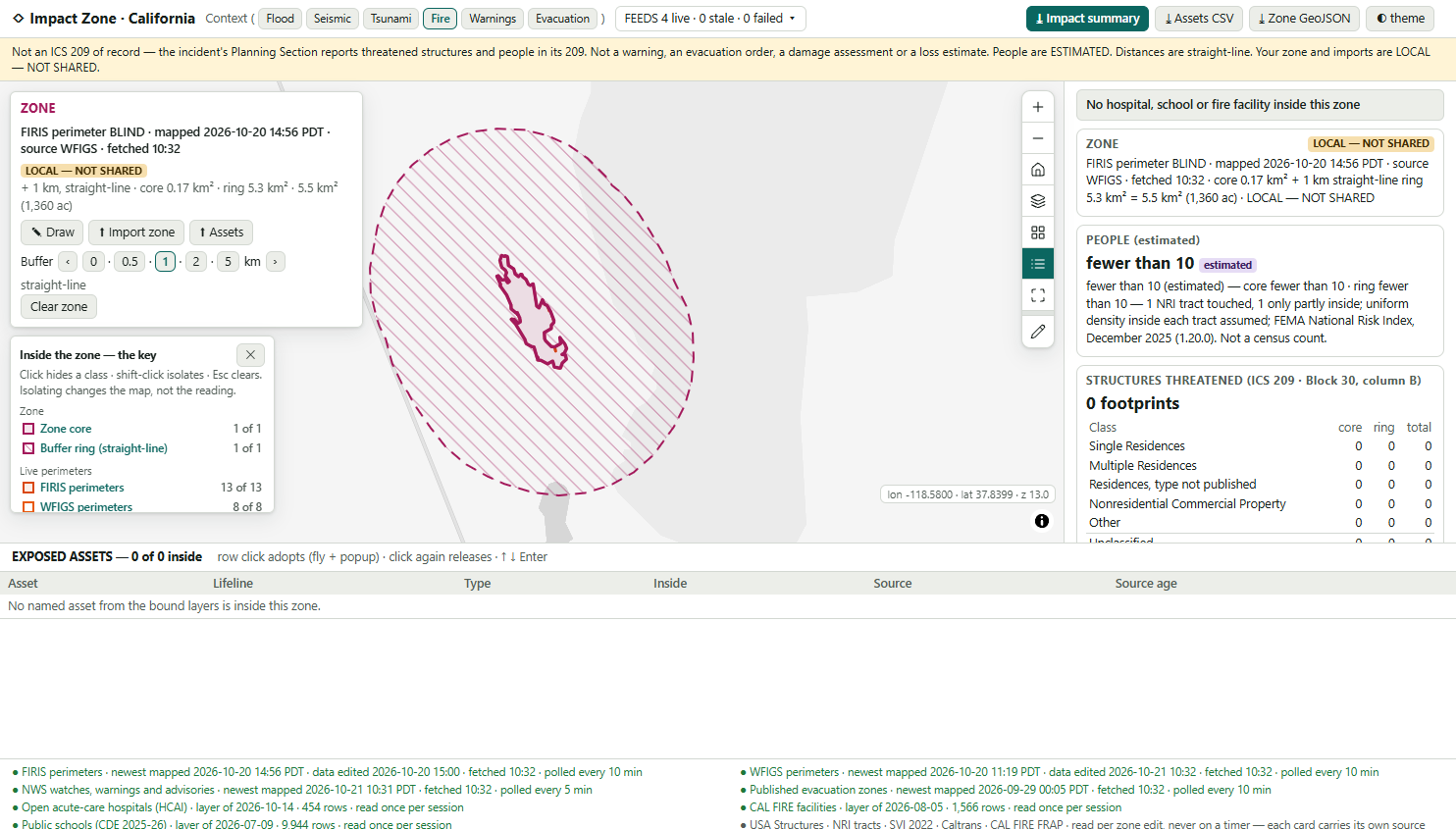Close the Inside the zone key panel
Image resolution: width=1456 pixels, height=829 pixels.
click(x=250, y=355)
